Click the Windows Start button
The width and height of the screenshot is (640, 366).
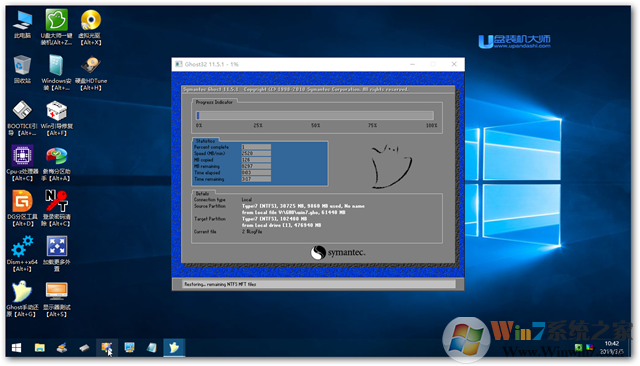click(x=16, y=348)
